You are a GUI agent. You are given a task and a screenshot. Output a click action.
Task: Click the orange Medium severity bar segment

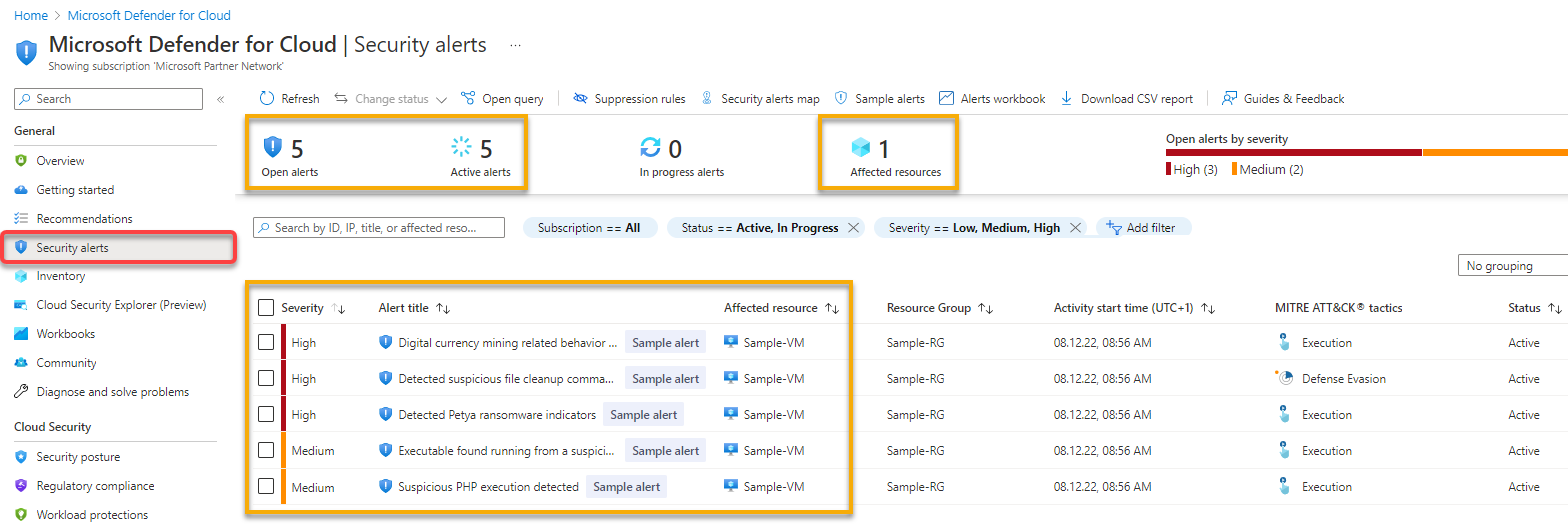(x=1495, y=152)
